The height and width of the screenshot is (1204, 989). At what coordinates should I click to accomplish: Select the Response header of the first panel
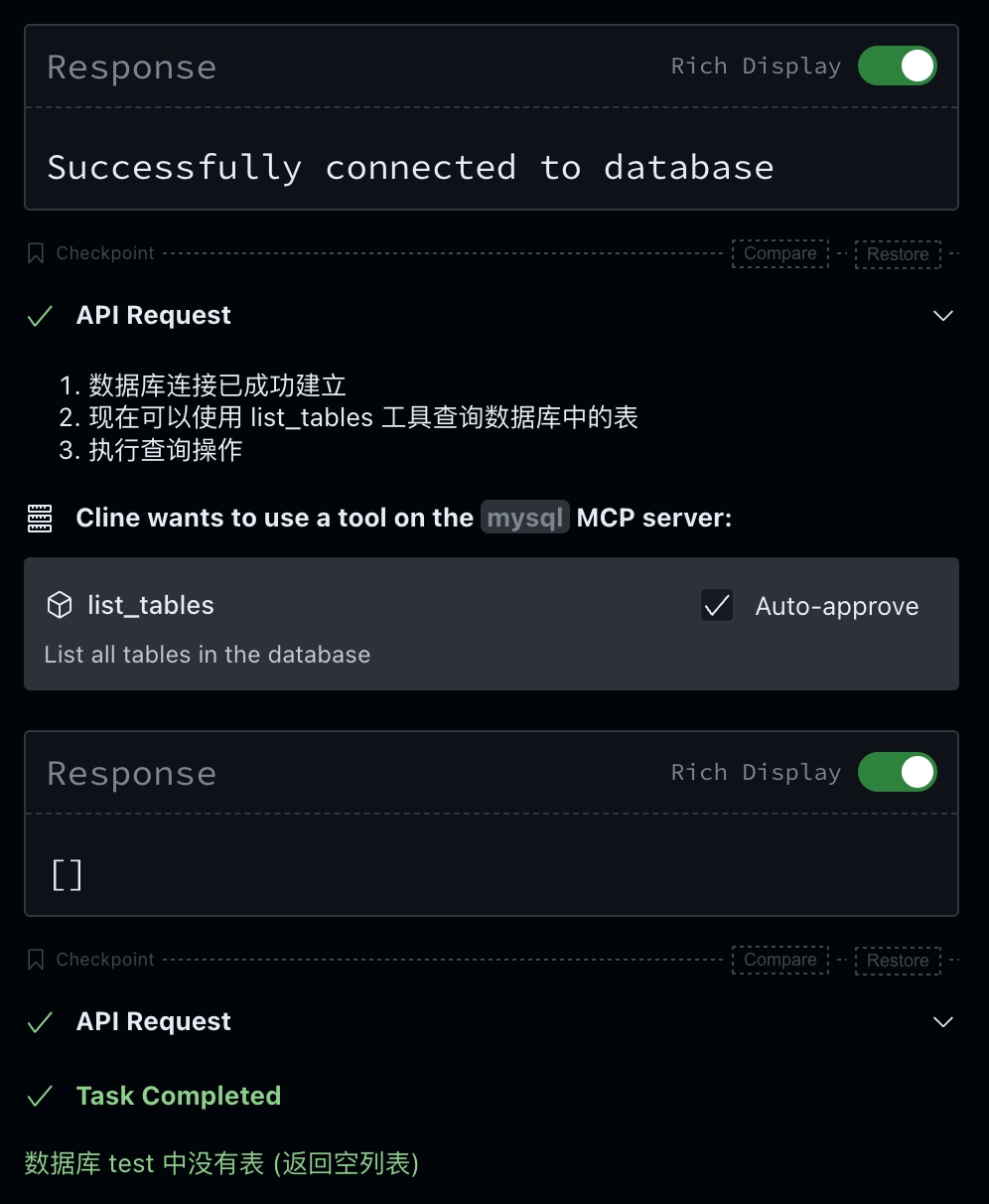tap(131, 67)
